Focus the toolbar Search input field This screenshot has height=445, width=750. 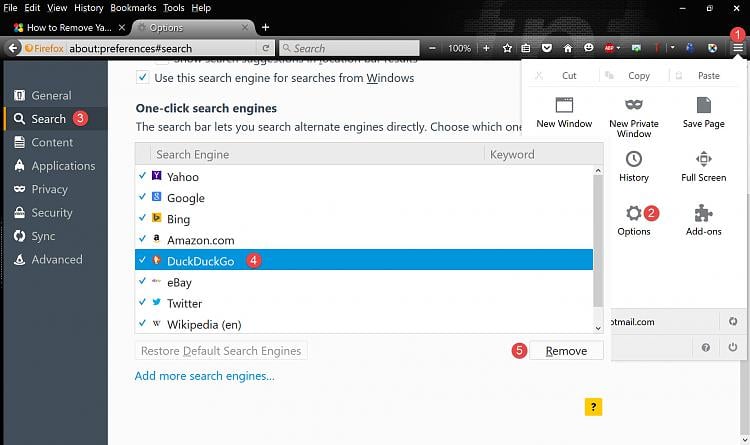pyautogui.click(x=349, y=48)
